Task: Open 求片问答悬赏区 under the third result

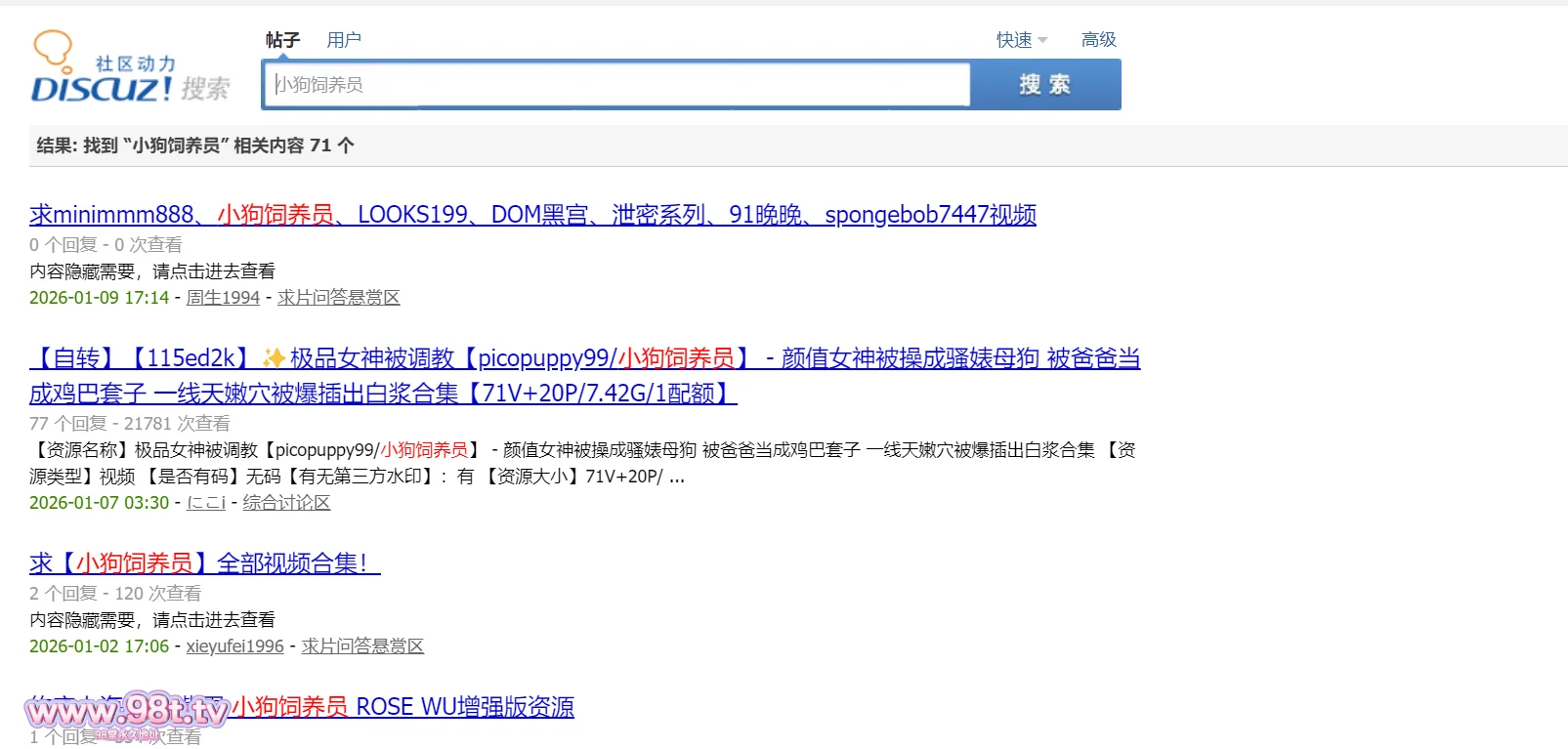Action: [362, 646]
